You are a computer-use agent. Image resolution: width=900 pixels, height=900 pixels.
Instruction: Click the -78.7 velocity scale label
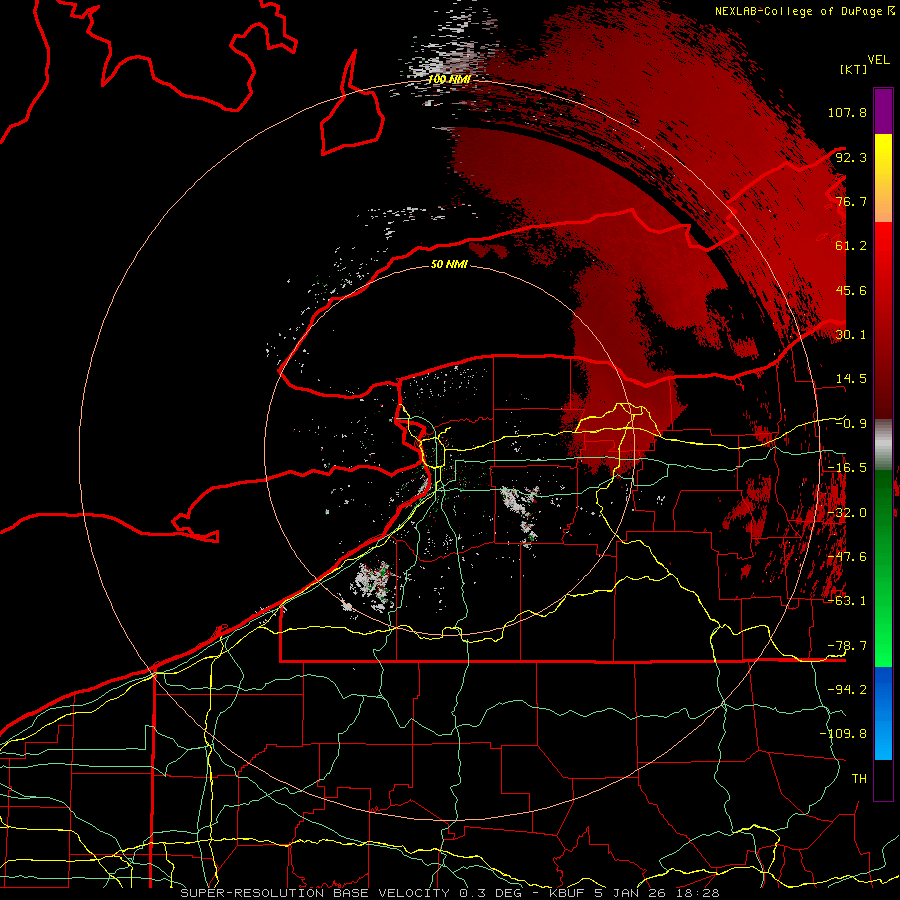(847, 646)
